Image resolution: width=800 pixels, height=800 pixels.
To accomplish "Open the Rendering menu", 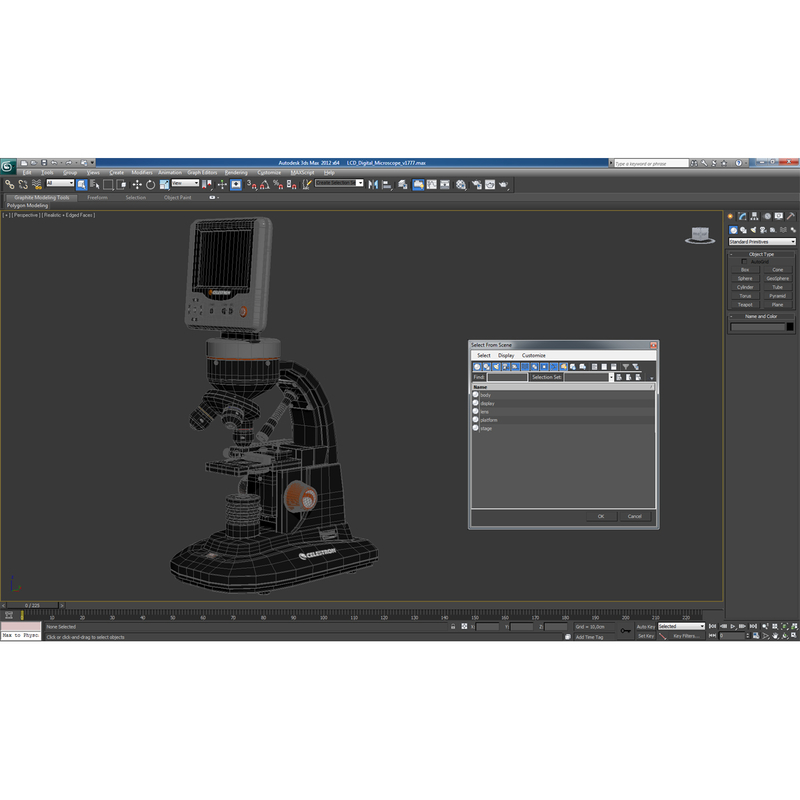I will click(237, 172).
